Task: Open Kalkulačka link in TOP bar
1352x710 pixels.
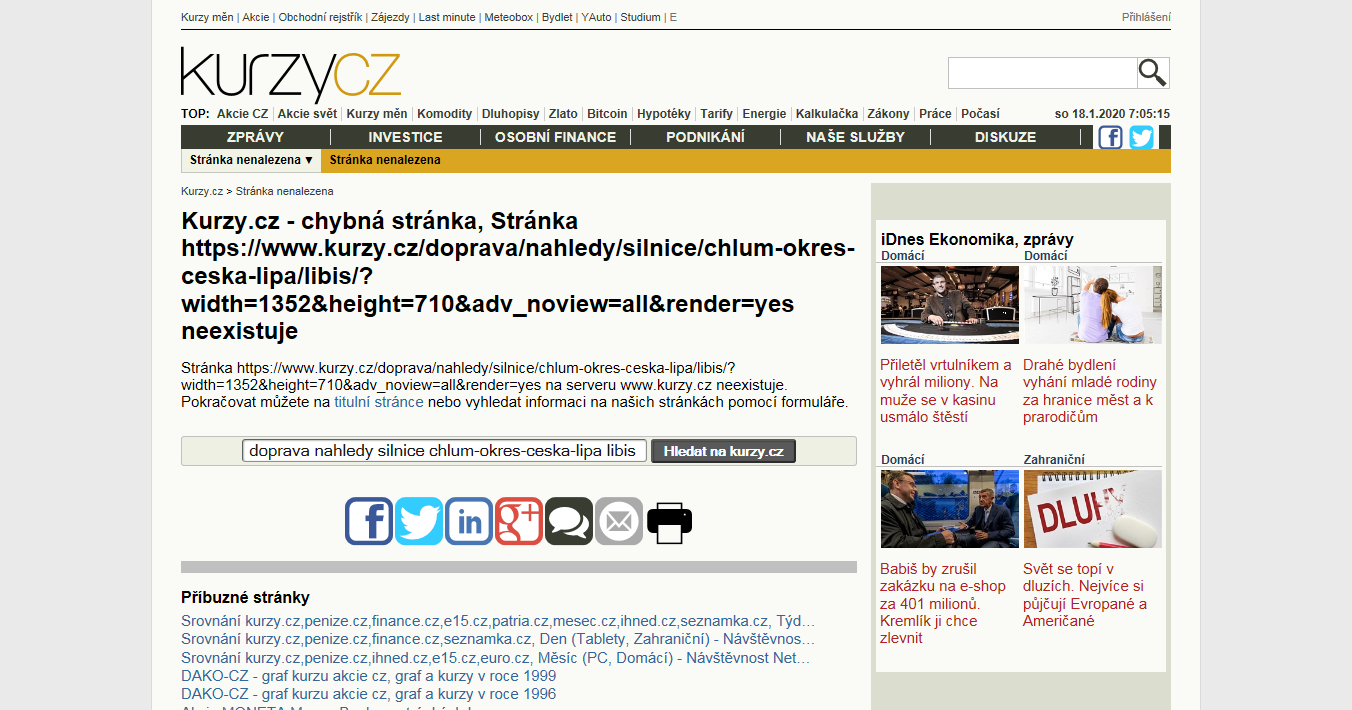Action: 827,114
